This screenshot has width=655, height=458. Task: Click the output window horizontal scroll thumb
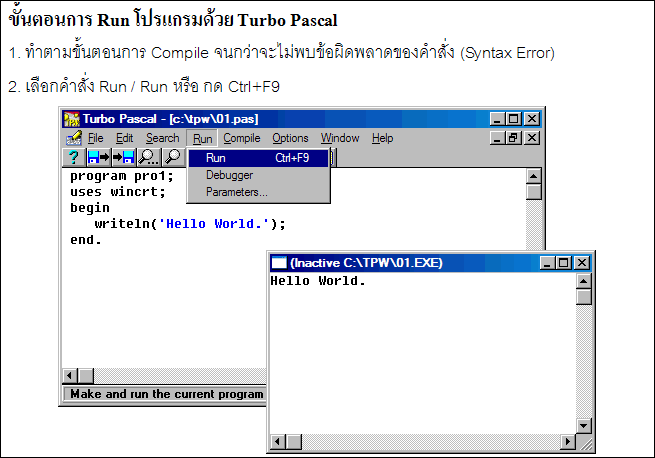294,442
